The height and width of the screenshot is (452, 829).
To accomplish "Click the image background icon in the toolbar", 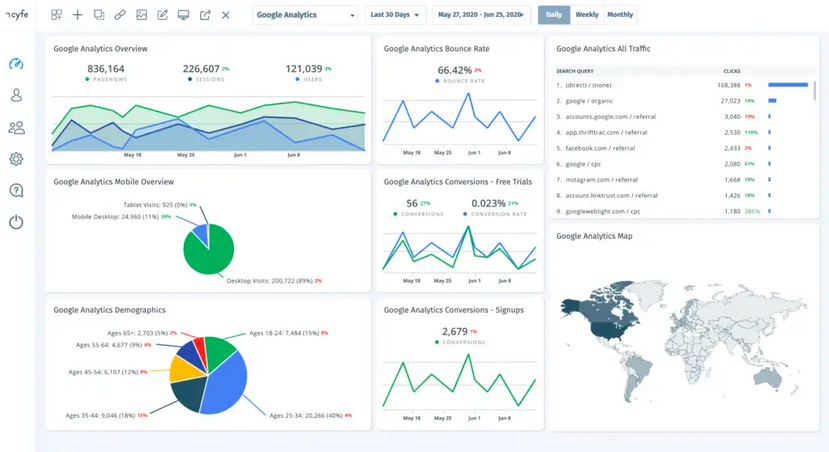I will 141,15.
